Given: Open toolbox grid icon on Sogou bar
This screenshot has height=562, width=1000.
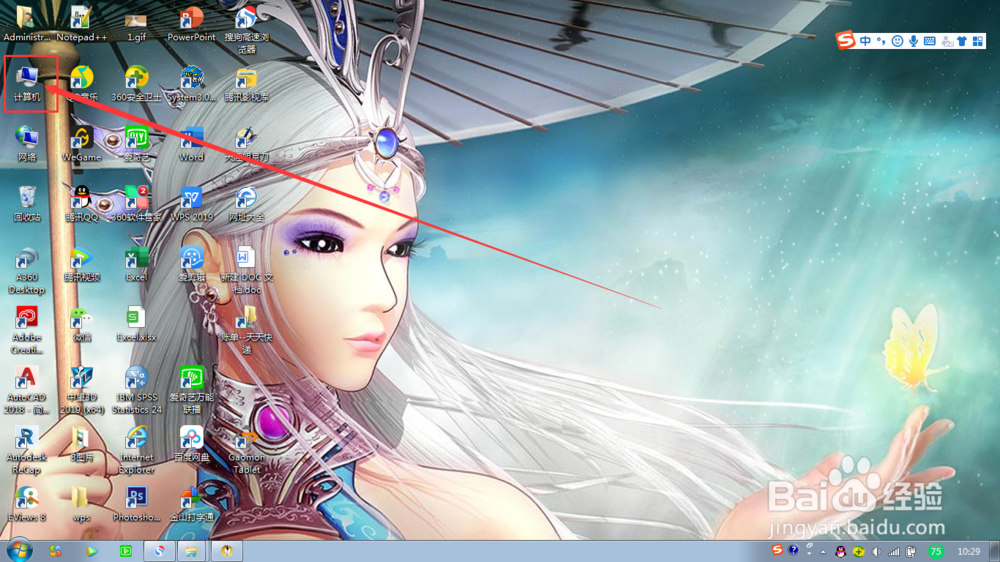Looking at the screenshot, I should 978,41.
